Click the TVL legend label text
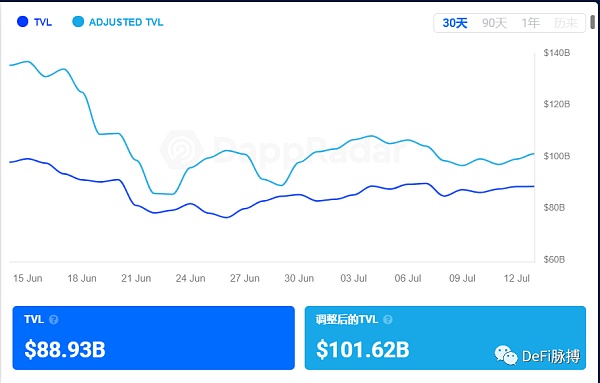The height and width of the screenshot is (383, 600). click(43, 22)
